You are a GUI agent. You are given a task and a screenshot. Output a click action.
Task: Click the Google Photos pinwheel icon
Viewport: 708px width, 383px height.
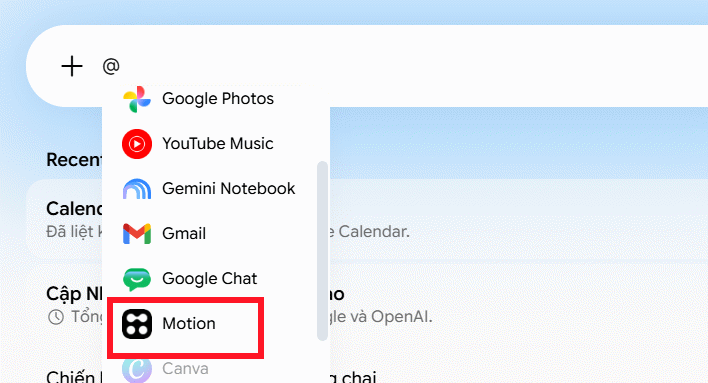point(137,99)
